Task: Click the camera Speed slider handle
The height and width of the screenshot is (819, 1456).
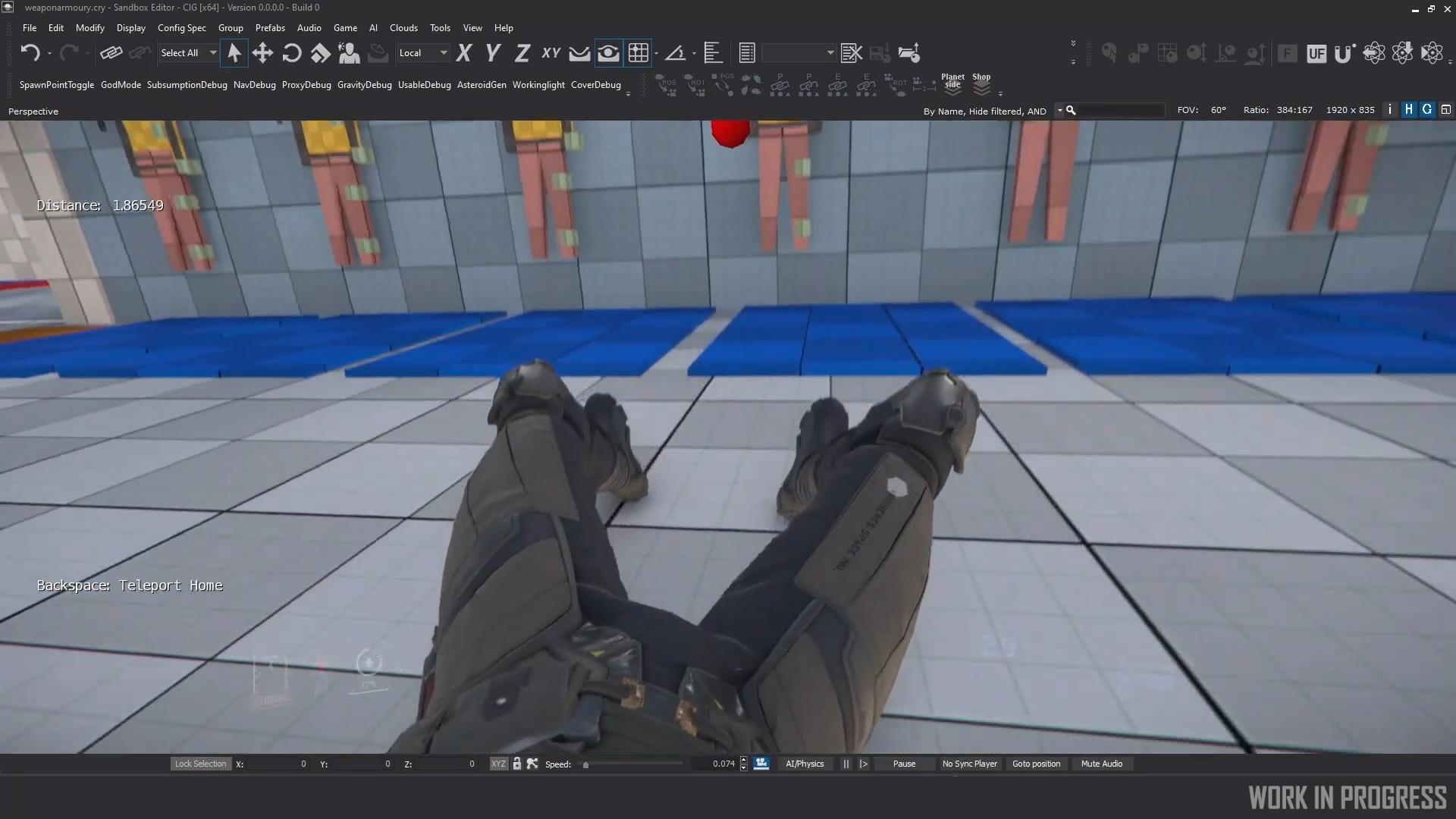Action: [585, 764]
